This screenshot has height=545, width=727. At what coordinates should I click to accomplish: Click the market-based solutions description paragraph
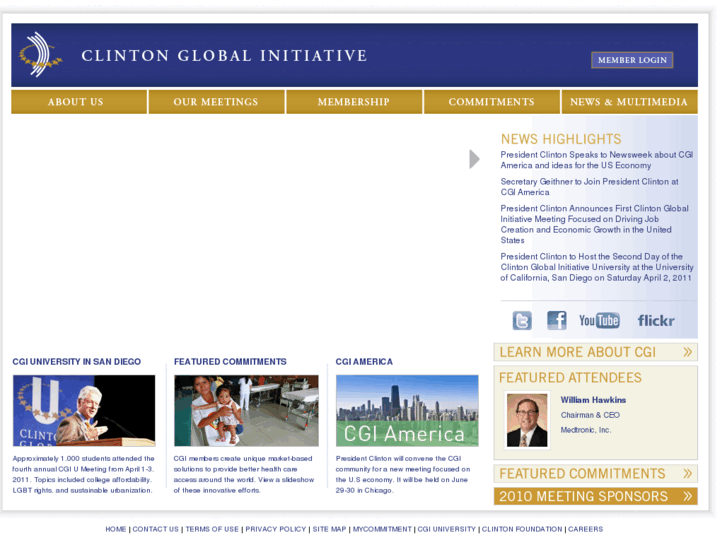[244, 474]
